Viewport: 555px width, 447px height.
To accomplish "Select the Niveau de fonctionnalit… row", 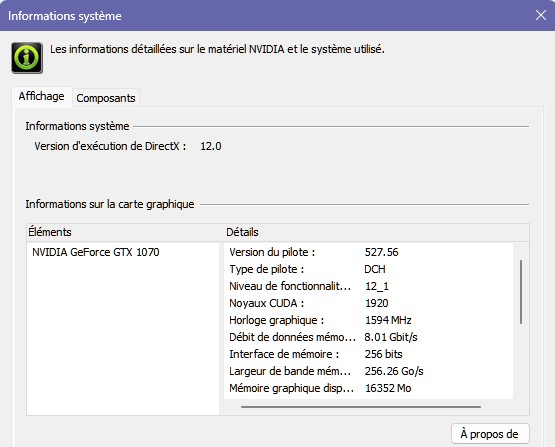I will tap(368, 286).
